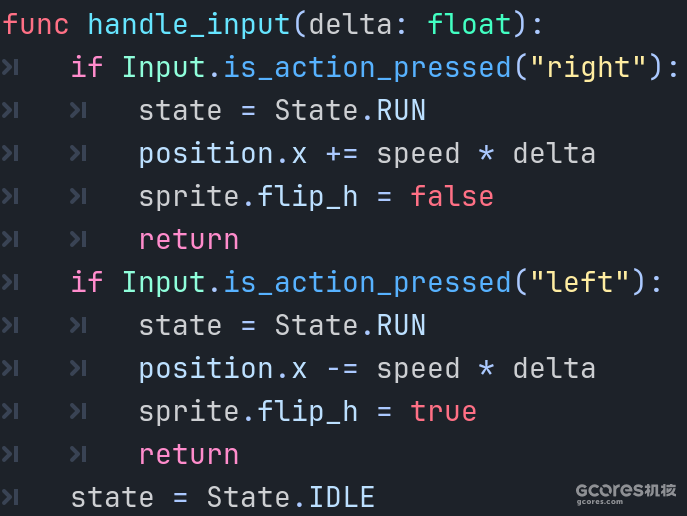
Task: Click the func keyword
Action: [36, 24]
